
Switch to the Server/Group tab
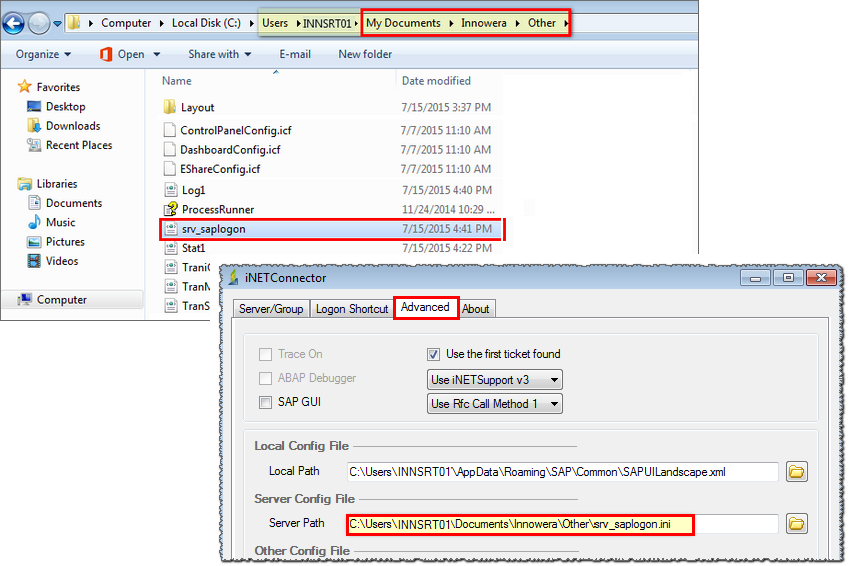point(271,309)
